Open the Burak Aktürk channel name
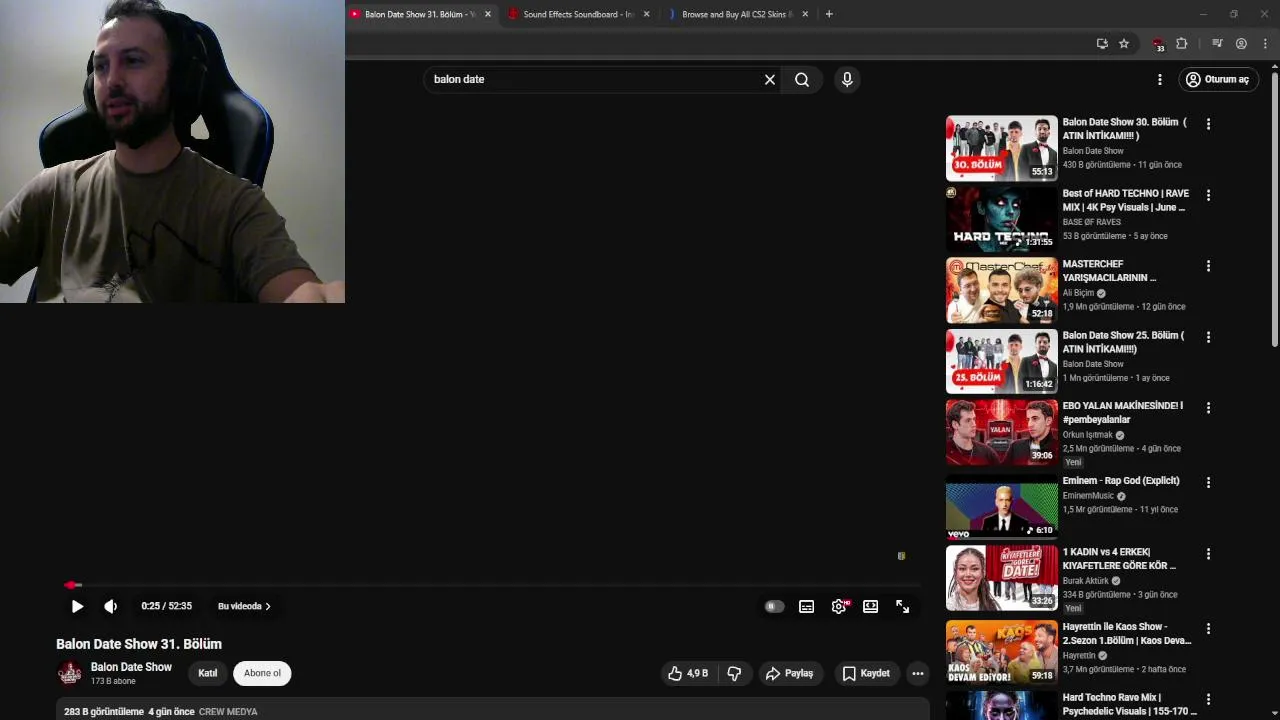This screenshot has height=720, width=1280. [x=1086, y=581]
